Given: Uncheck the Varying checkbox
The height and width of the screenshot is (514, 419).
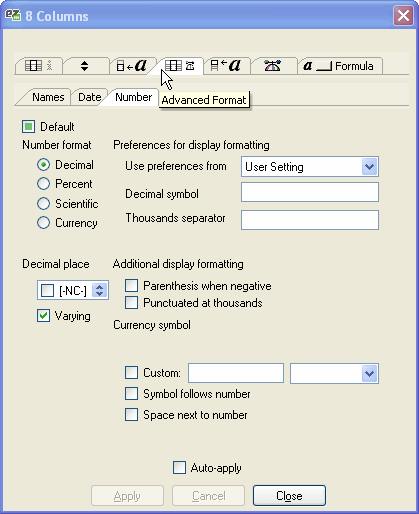Looking at the screenshot, I should point(44,316).
